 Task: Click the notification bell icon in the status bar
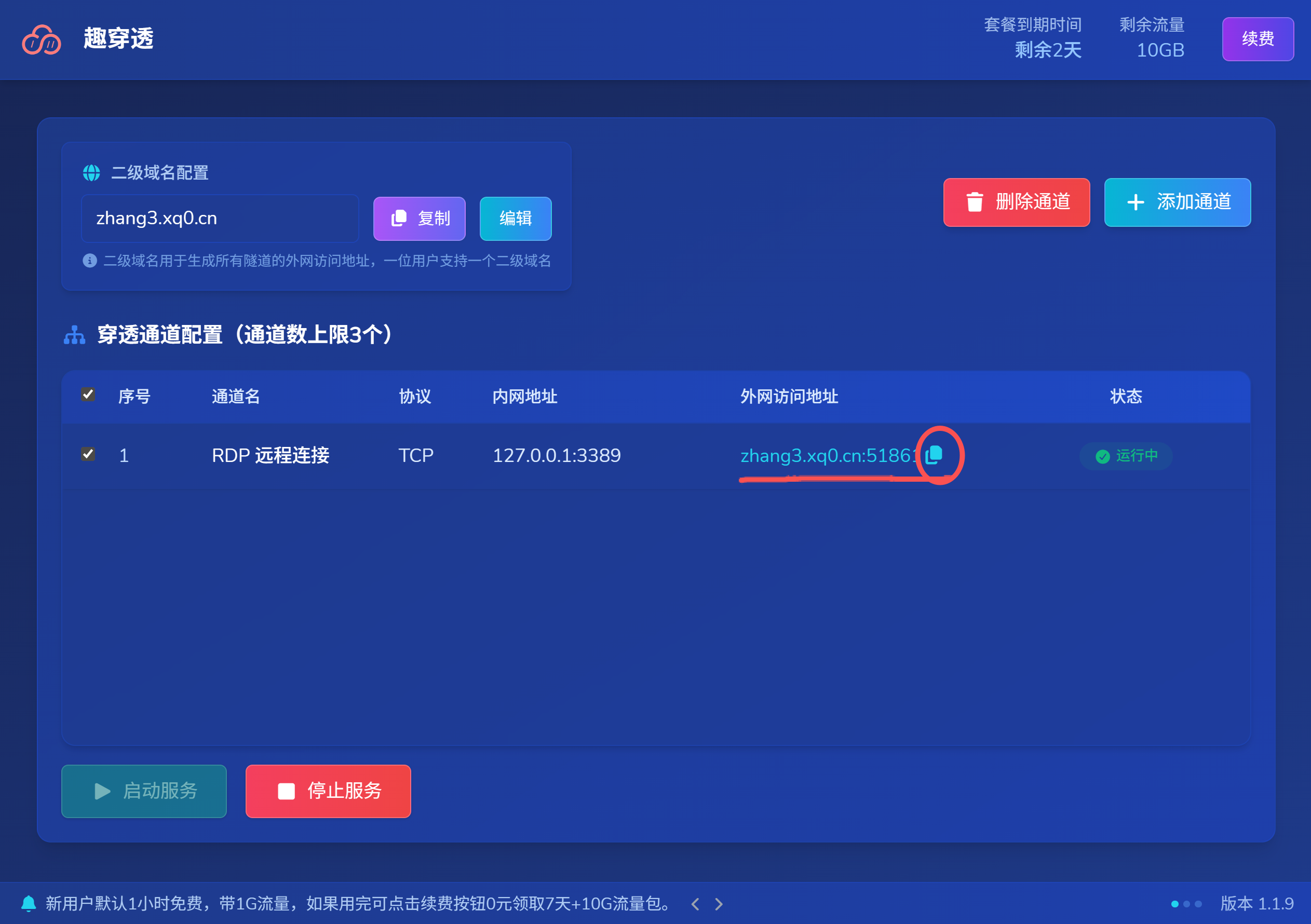29,903
